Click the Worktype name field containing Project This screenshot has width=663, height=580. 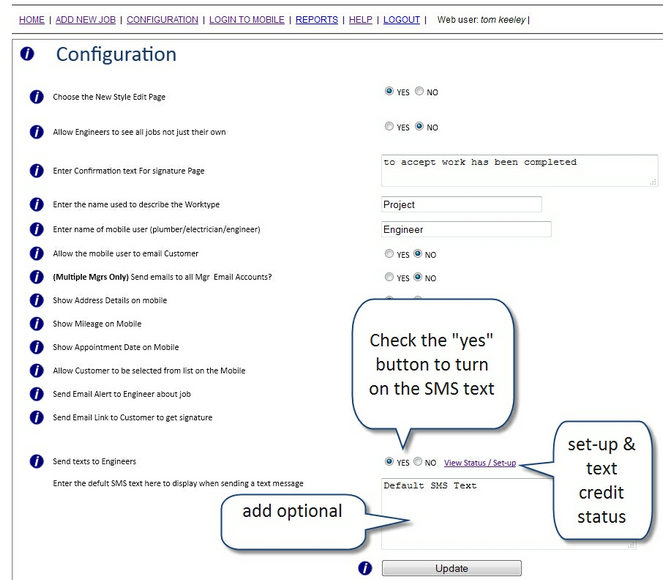click(x=461, y=204)
